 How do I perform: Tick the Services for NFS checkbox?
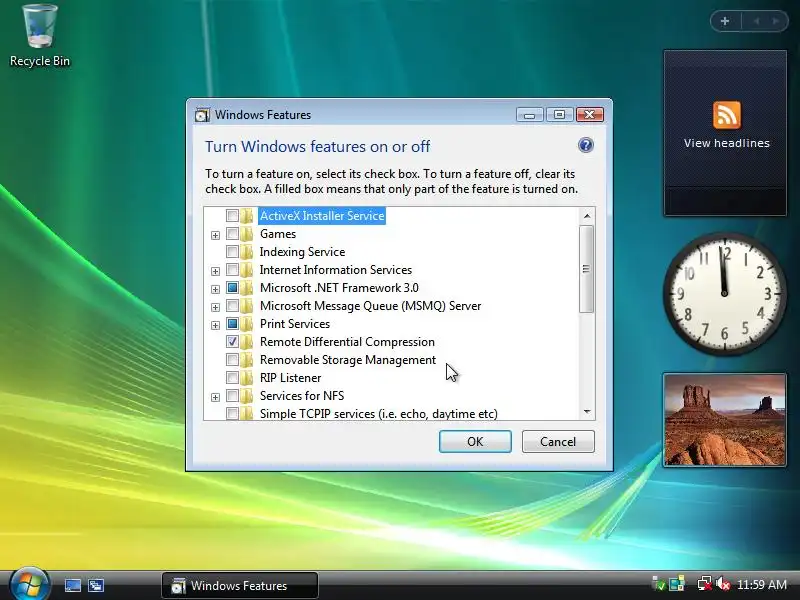(x=232, y=395)
